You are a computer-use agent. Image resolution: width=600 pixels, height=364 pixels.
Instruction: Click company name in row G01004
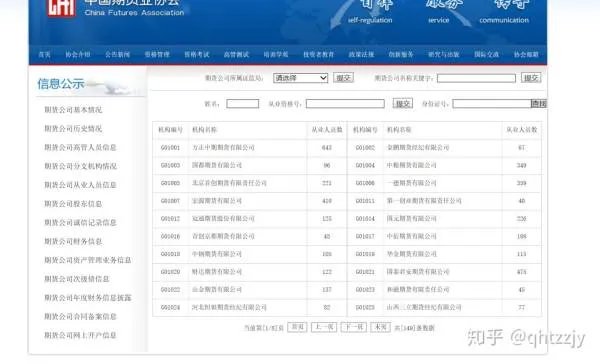click(411, 165)
